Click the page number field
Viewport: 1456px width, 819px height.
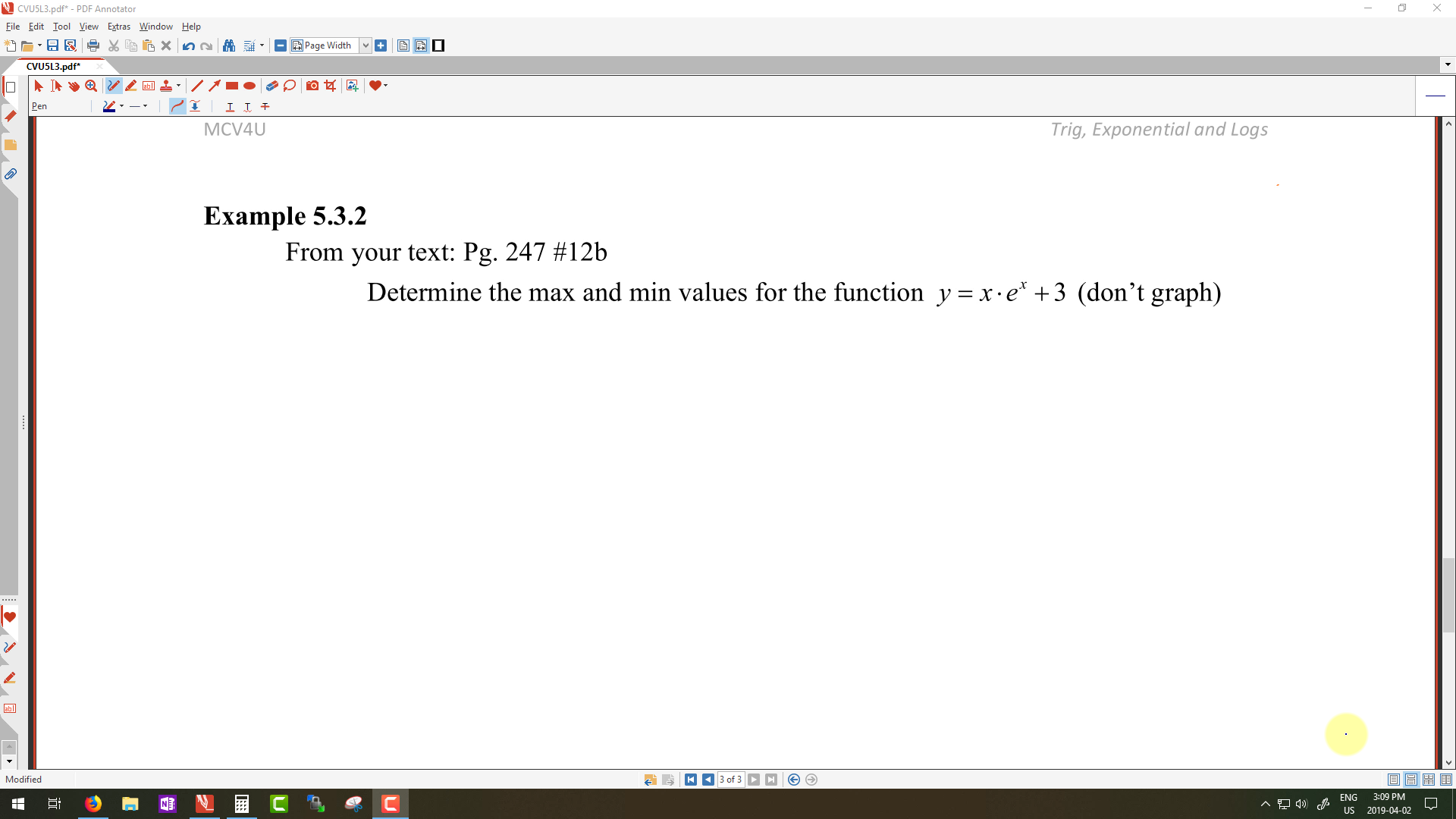point(730,780)
